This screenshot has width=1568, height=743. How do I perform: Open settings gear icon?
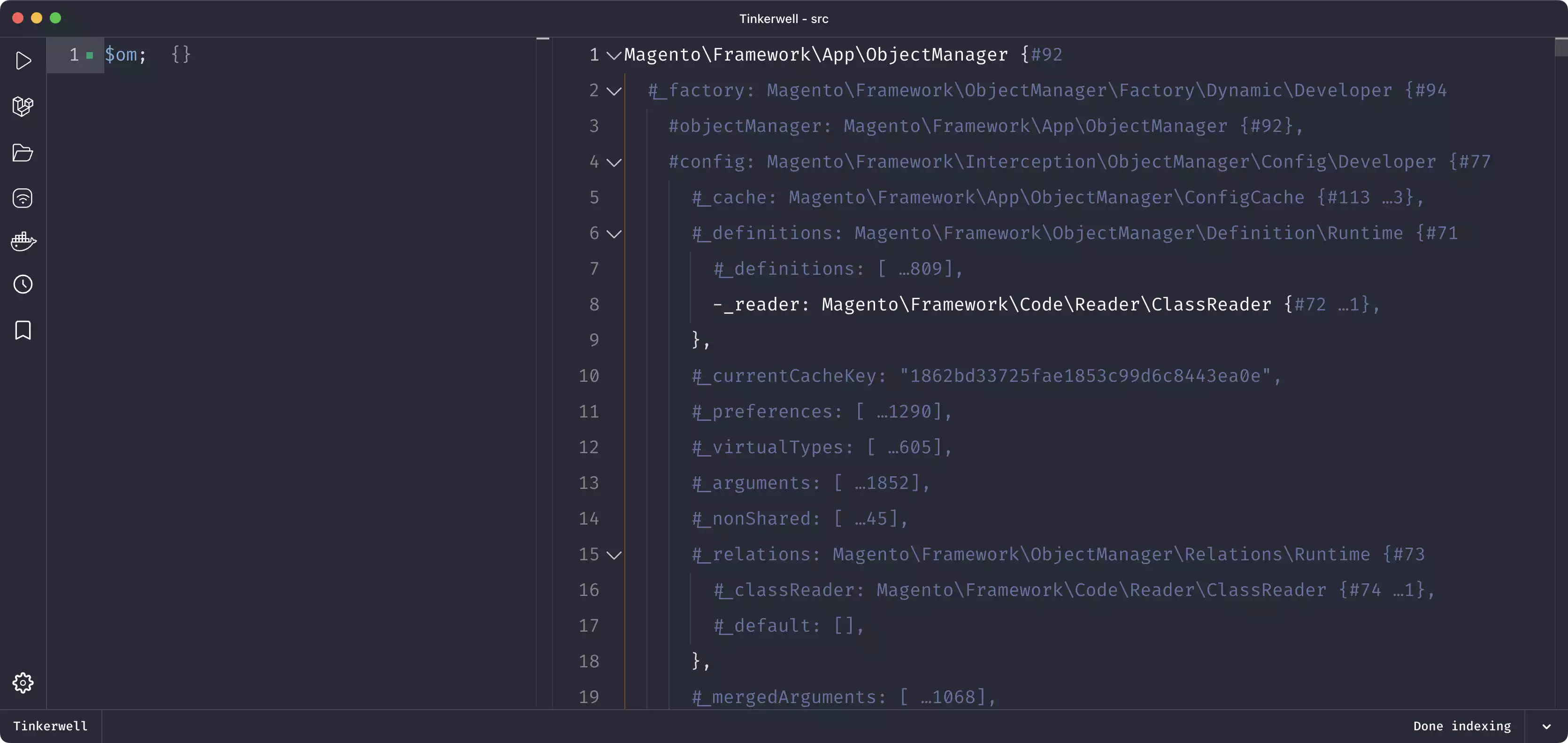[23, 683]
